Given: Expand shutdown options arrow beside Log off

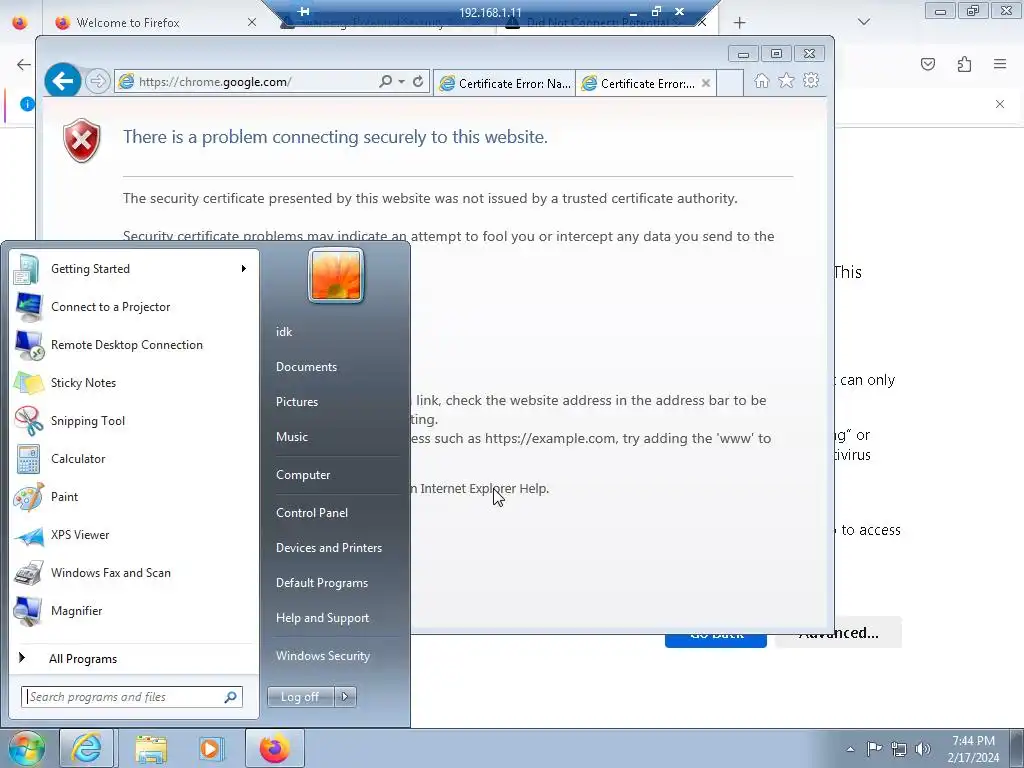Looking at the screenshot, I should point(345,697).
